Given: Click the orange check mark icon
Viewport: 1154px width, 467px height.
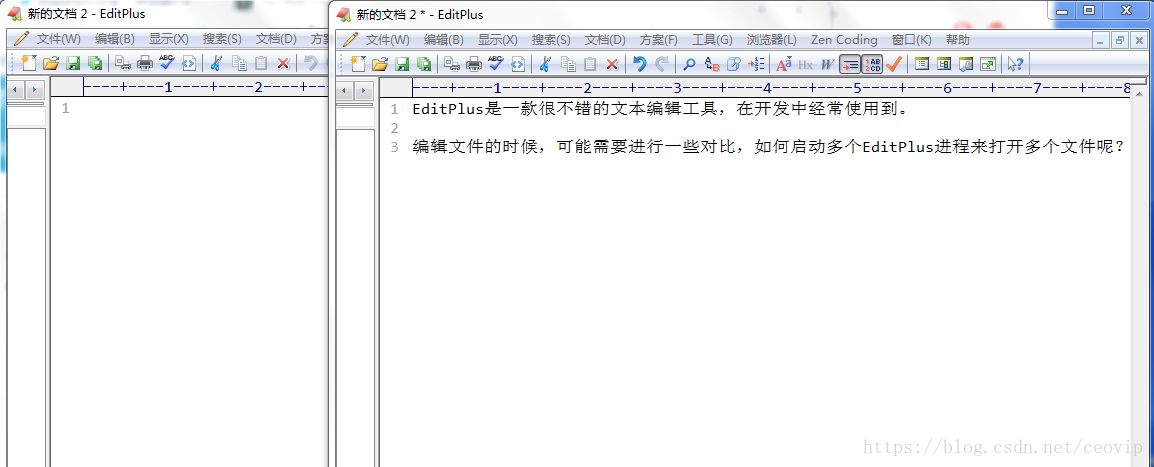Looking at the screenshot, I should [893, 64].
